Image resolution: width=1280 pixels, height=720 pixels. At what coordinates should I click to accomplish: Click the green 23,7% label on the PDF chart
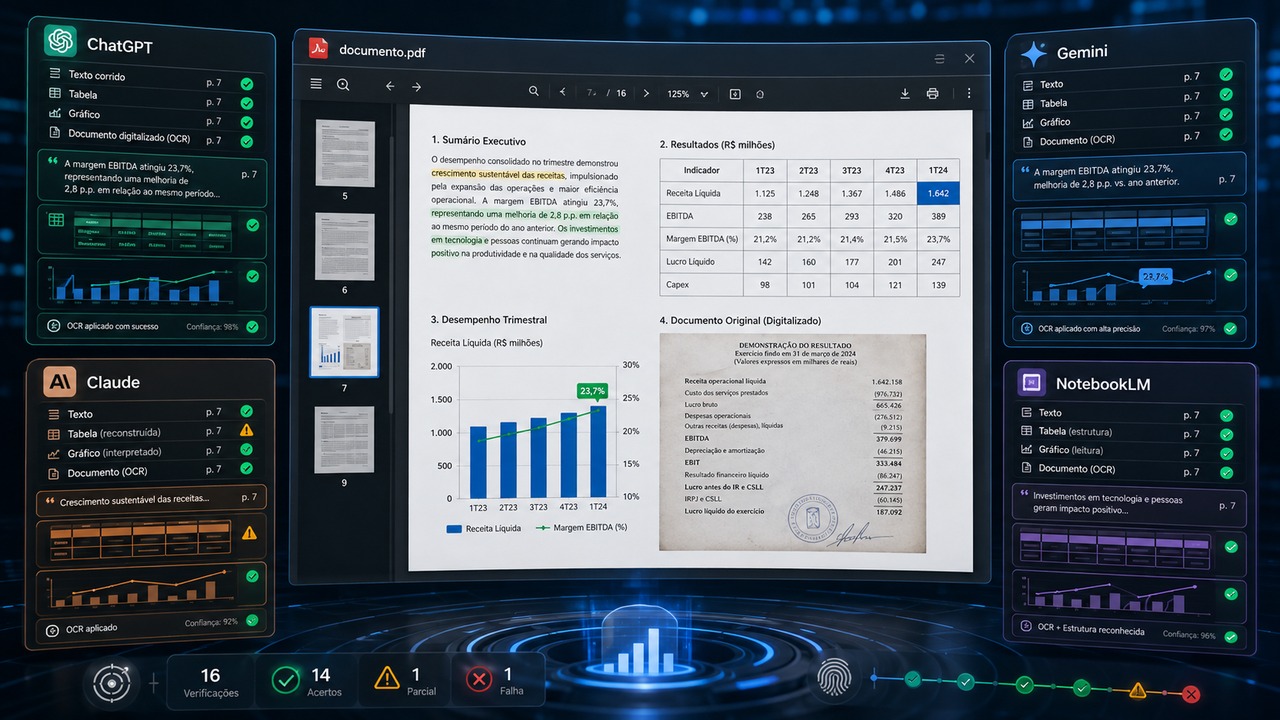pyautogui.click(x=592, y=391)
